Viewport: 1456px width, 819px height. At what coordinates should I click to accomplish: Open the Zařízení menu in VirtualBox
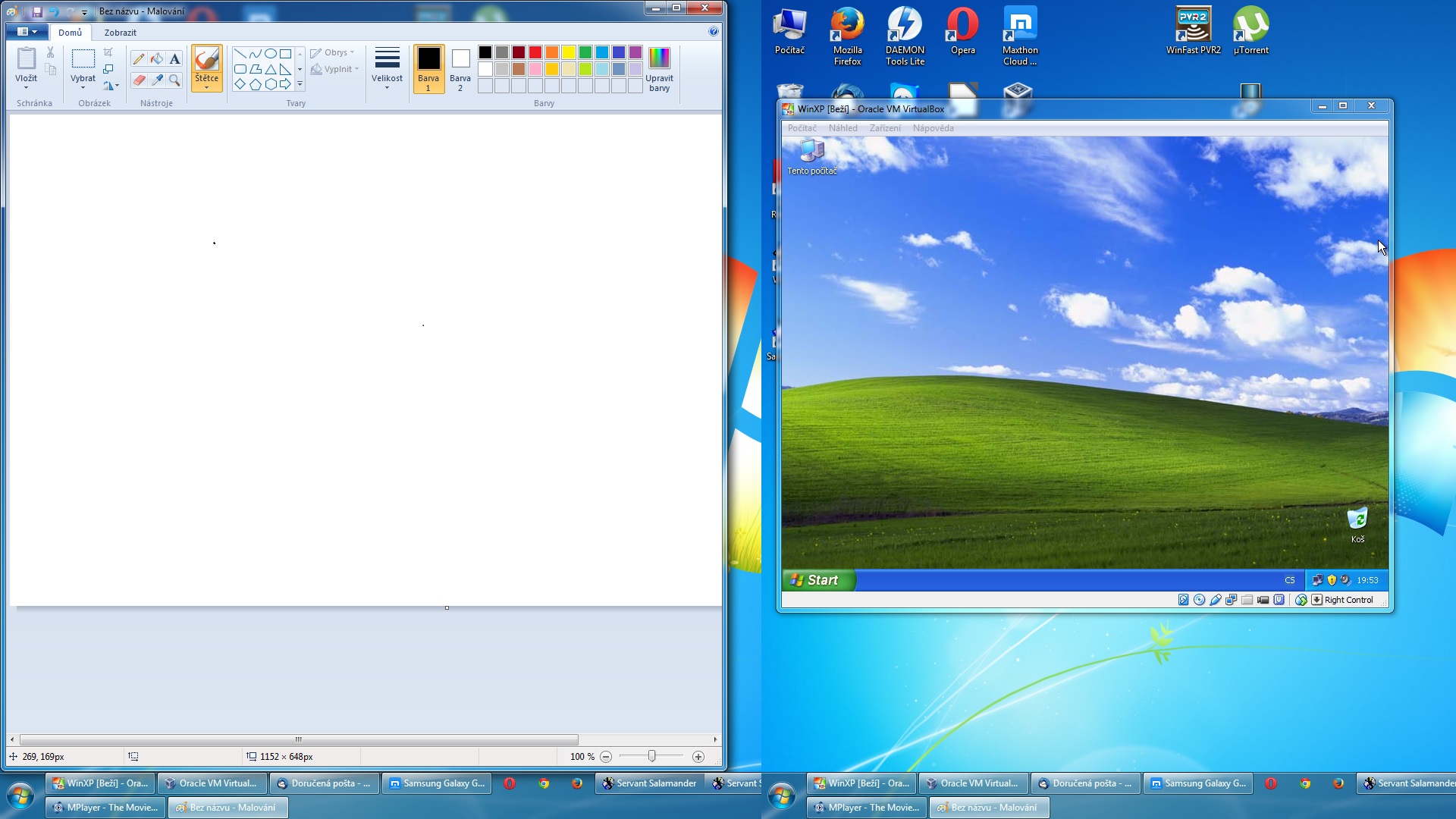point(885,128)
